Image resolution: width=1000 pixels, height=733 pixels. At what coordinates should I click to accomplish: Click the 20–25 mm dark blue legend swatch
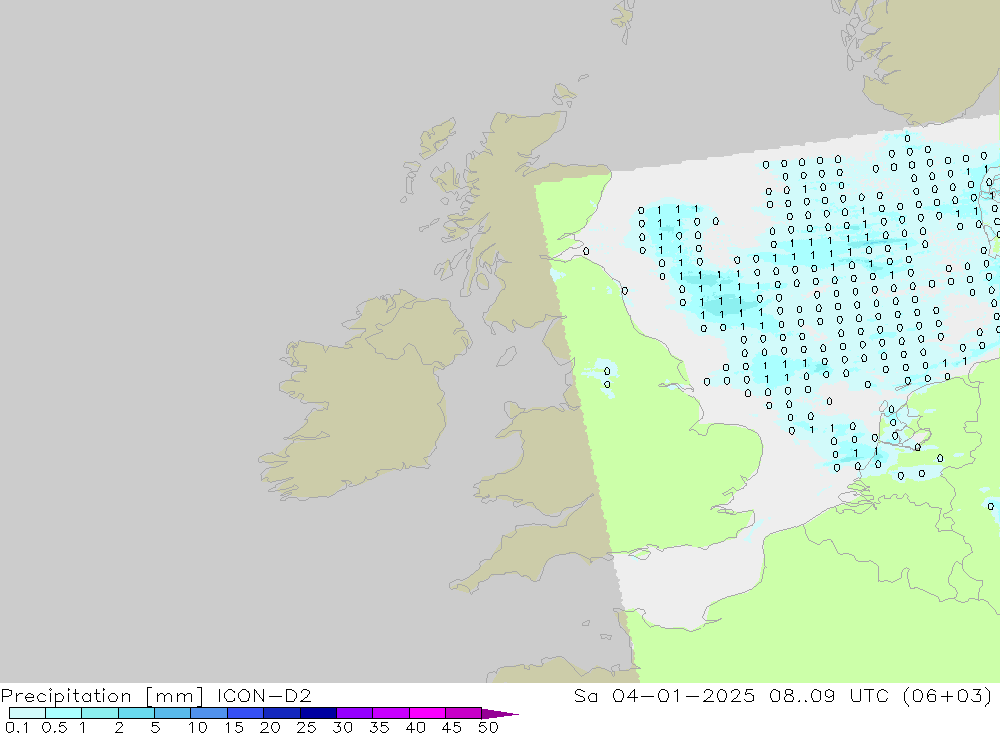[x=282, y=713]
